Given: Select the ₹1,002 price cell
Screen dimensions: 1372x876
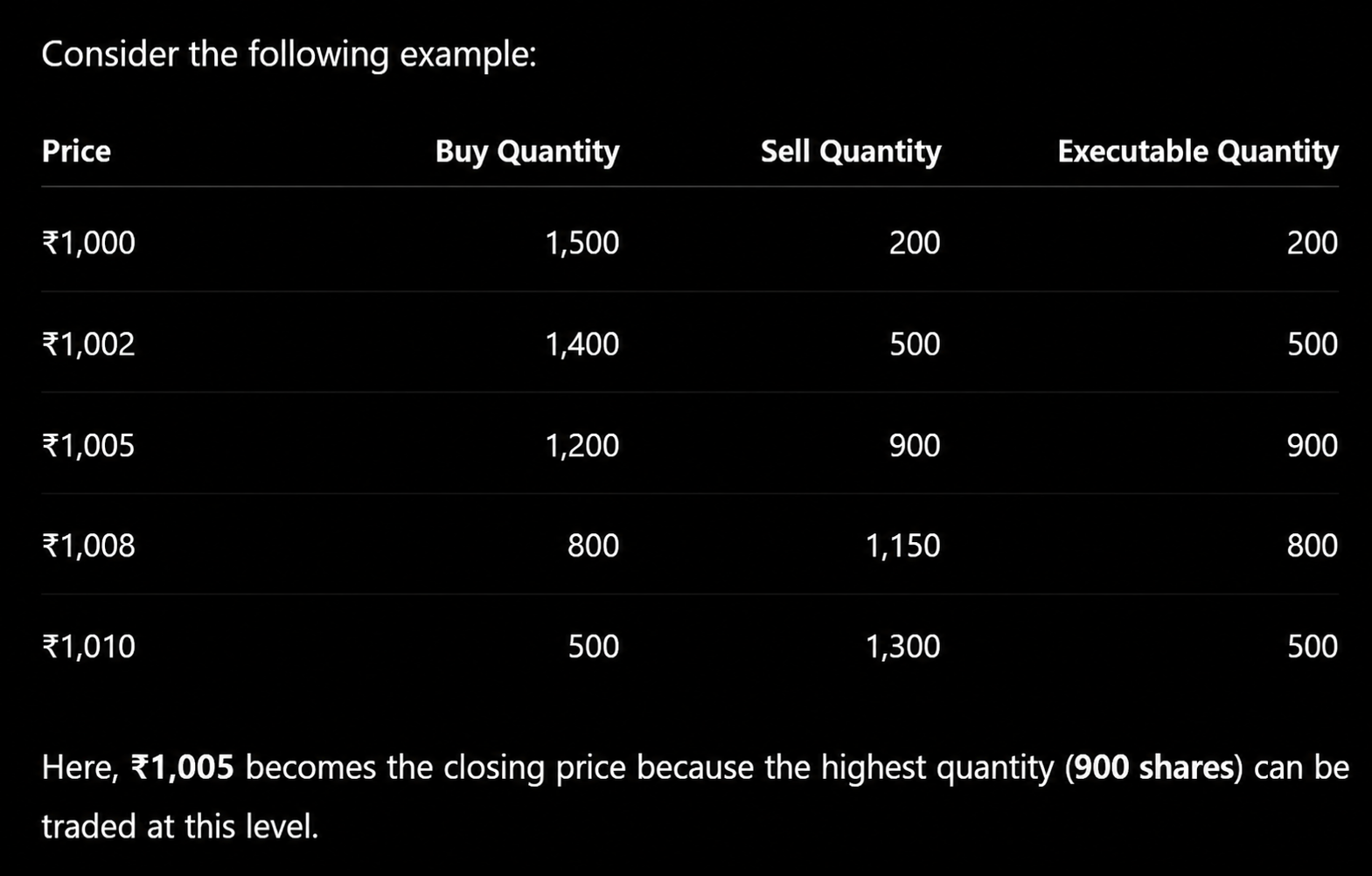Looking at the screenshot, I should point(88,344).
